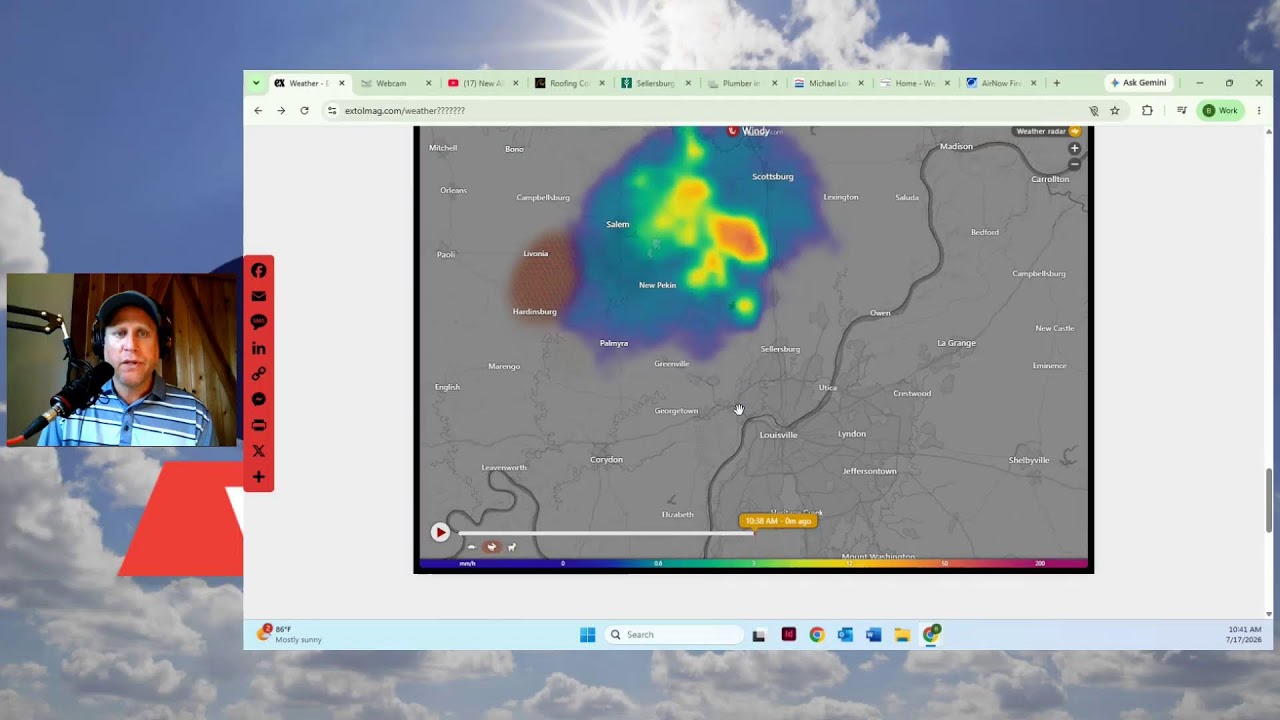Open the Windows Start menu
Image resolution: width=1280 pixels, height=720 pixels.
(x=587, y=635)
